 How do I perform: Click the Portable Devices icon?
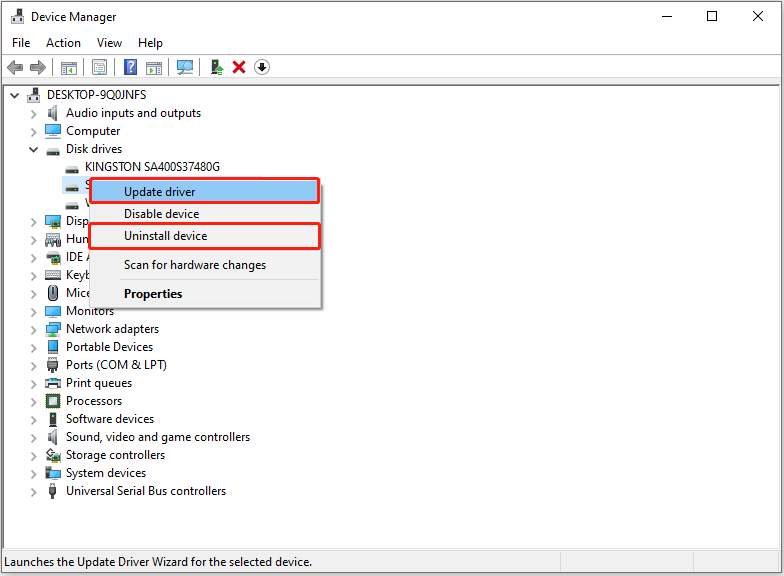click(53, 346)
